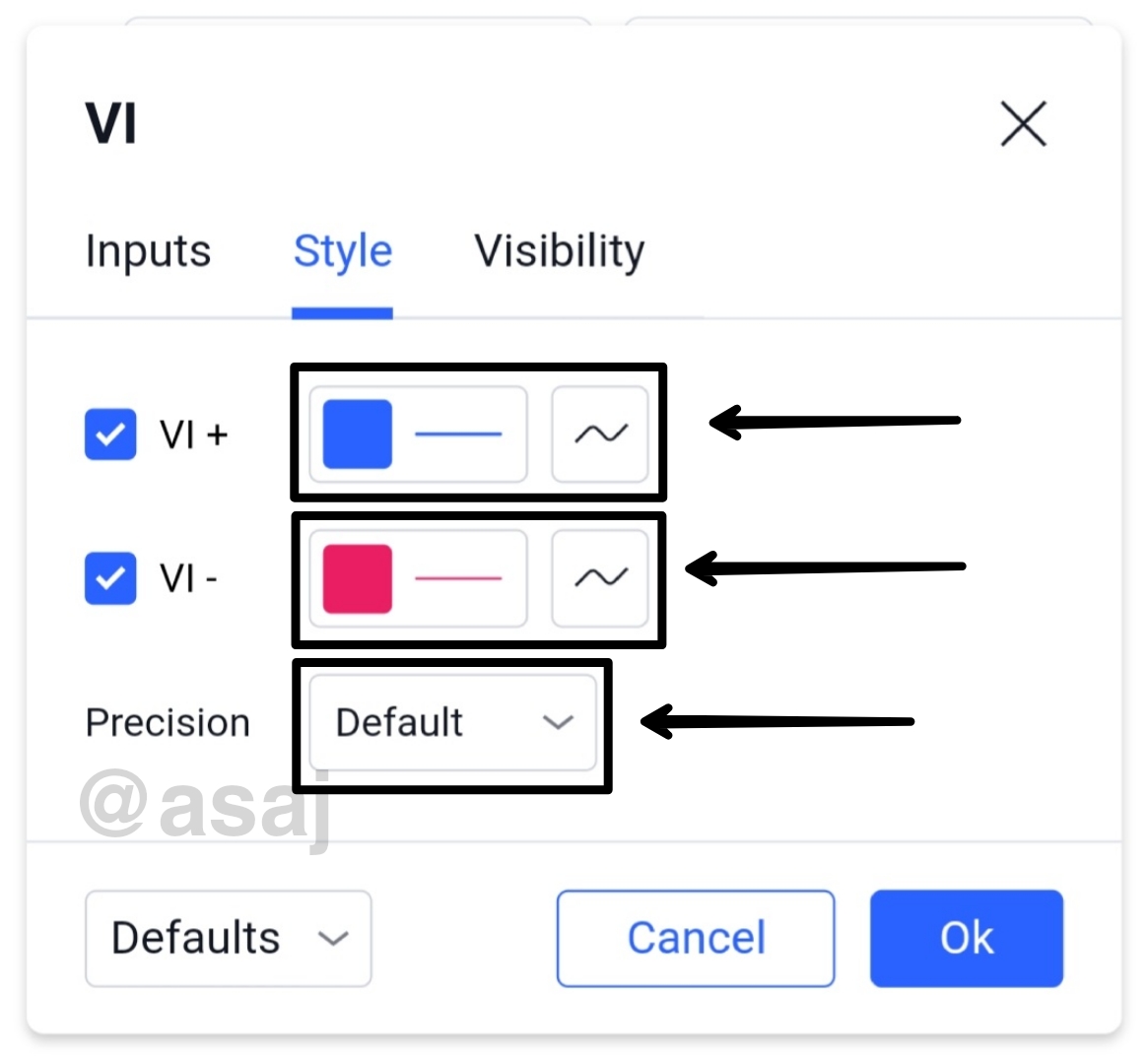This screenshot has width=1148, height=1064.
Task: Open the pink VI - color swatch
Action: point(357,577)
